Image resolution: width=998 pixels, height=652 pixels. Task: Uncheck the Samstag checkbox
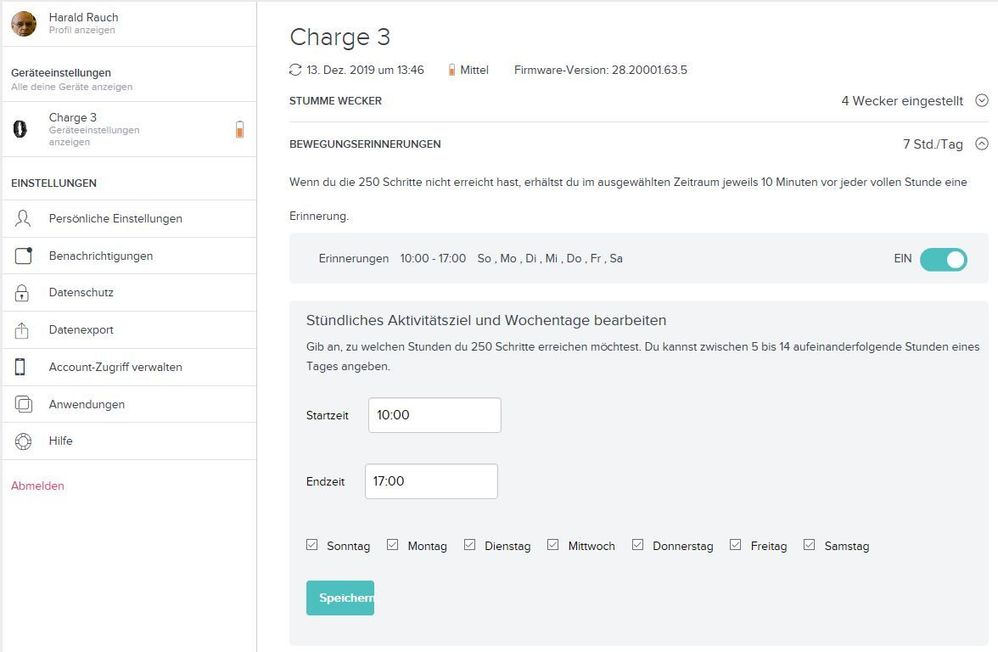point(810,545)
